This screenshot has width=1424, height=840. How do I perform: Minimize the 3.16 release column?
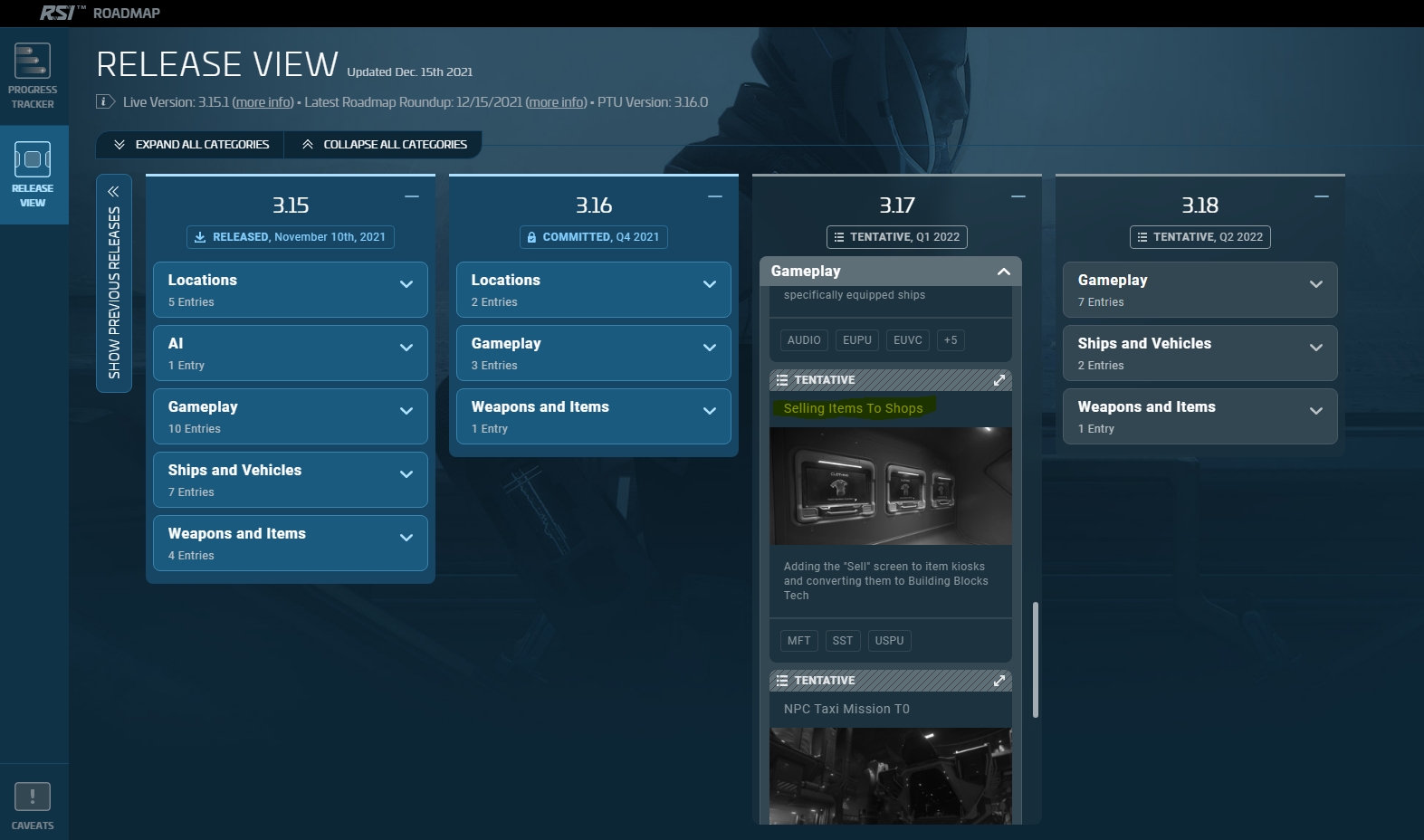click(715, 196)
